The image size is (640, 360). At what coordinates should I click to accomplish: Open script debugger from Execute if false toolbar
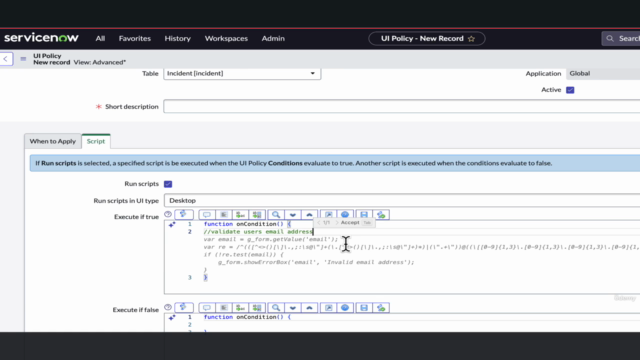click(381, 308)
